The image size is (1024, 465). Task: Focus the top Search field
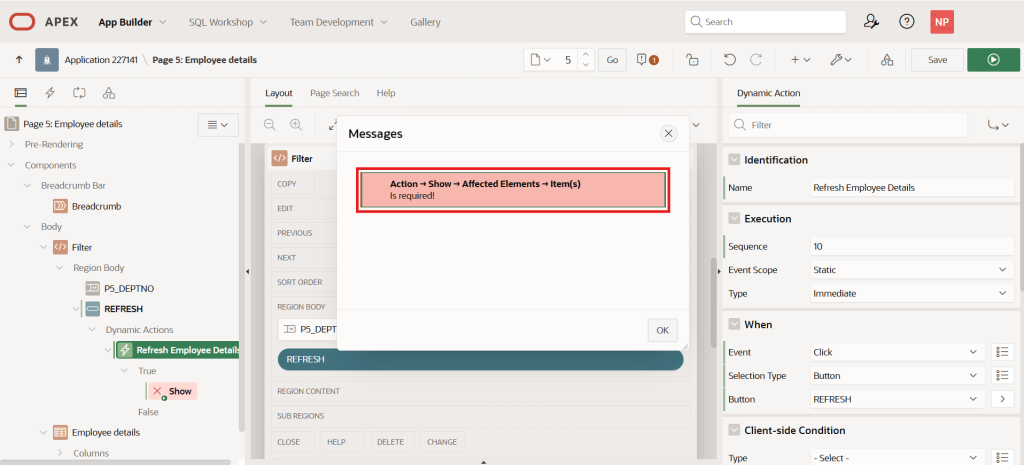point(765,22)
